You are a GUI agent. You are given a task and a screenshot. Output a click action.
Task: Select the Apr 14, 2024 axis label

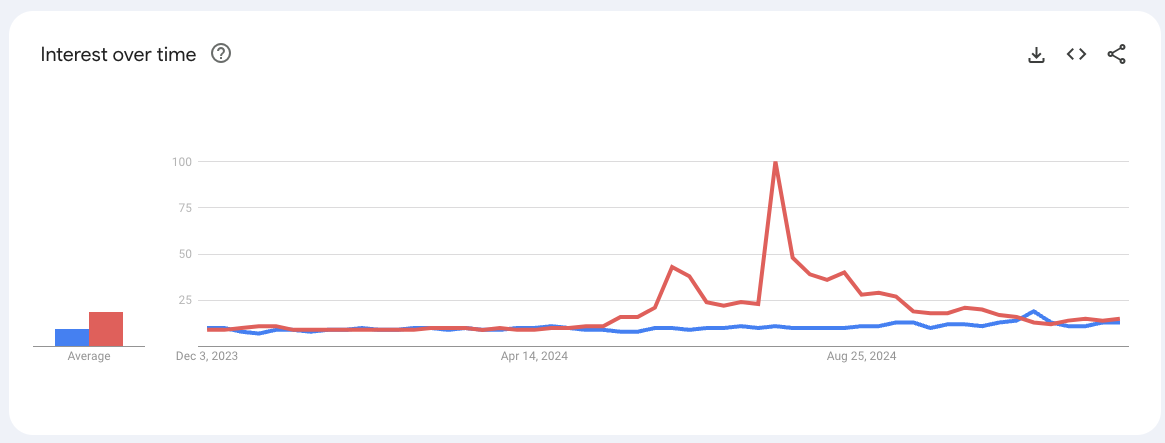[533, 355]
